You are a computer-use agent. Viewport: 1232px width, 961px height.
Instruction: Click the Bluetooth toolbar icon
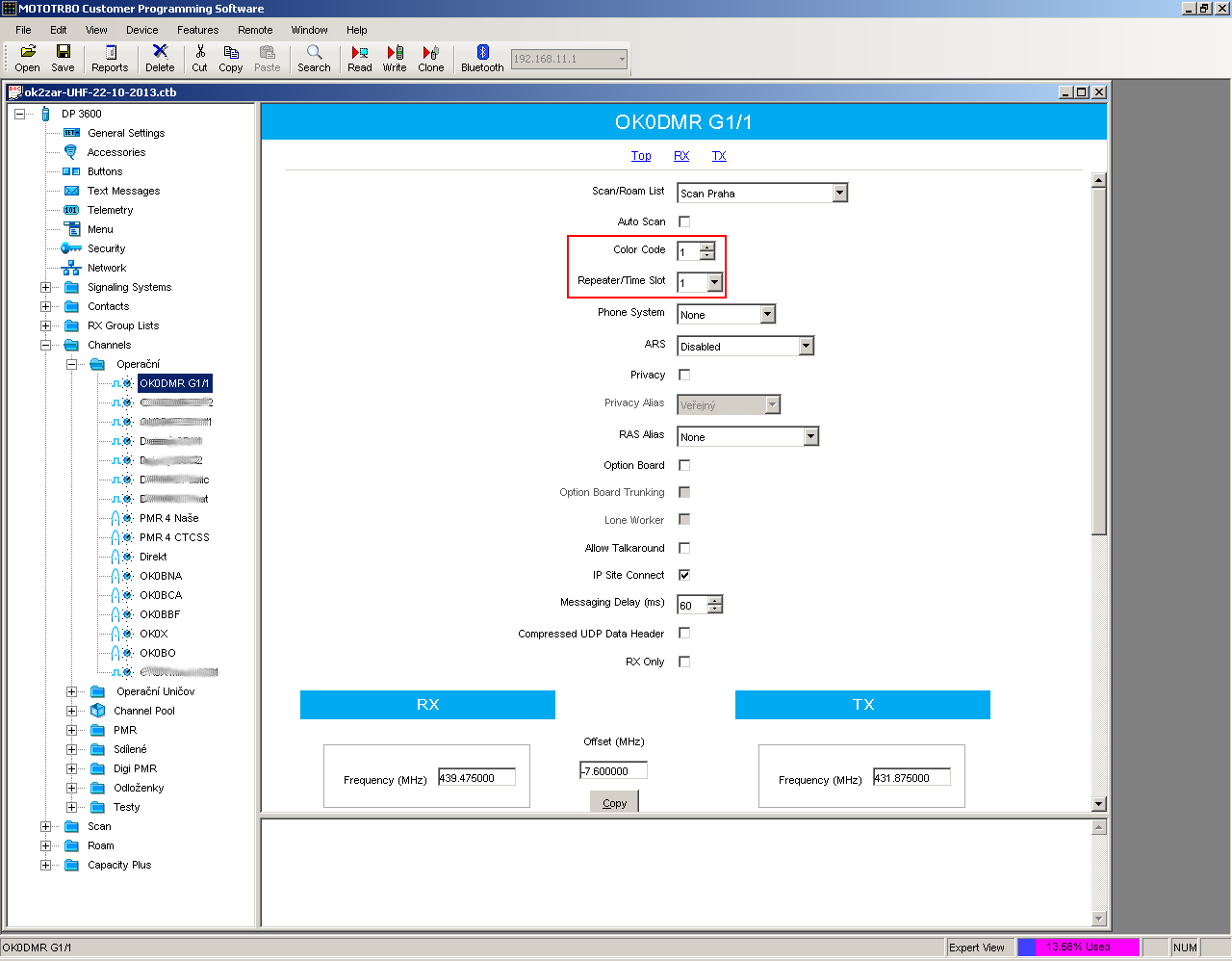pos(482,58)
